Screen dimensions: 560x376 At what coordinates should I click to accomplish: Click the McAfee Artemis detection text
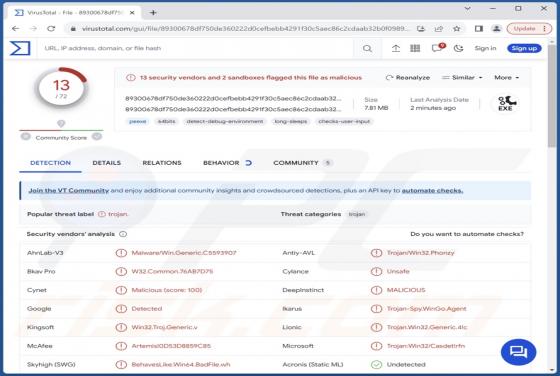(171, 346)
